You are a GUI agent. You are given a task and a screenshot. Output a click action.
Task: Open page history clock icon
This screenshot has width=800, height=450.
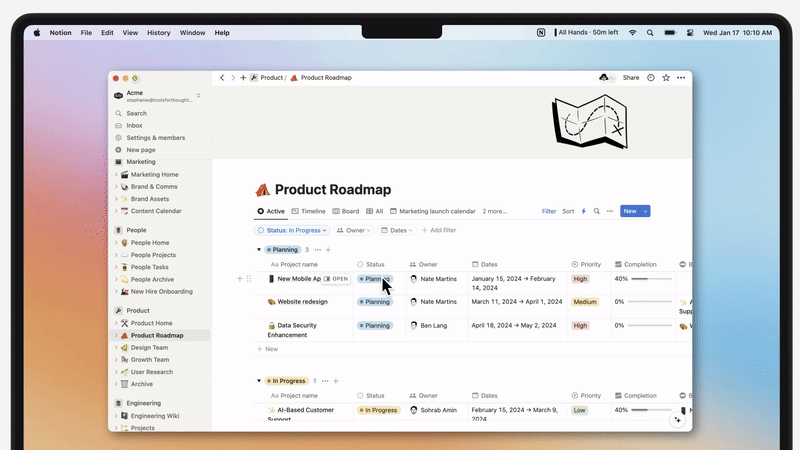tap(651, 77)
